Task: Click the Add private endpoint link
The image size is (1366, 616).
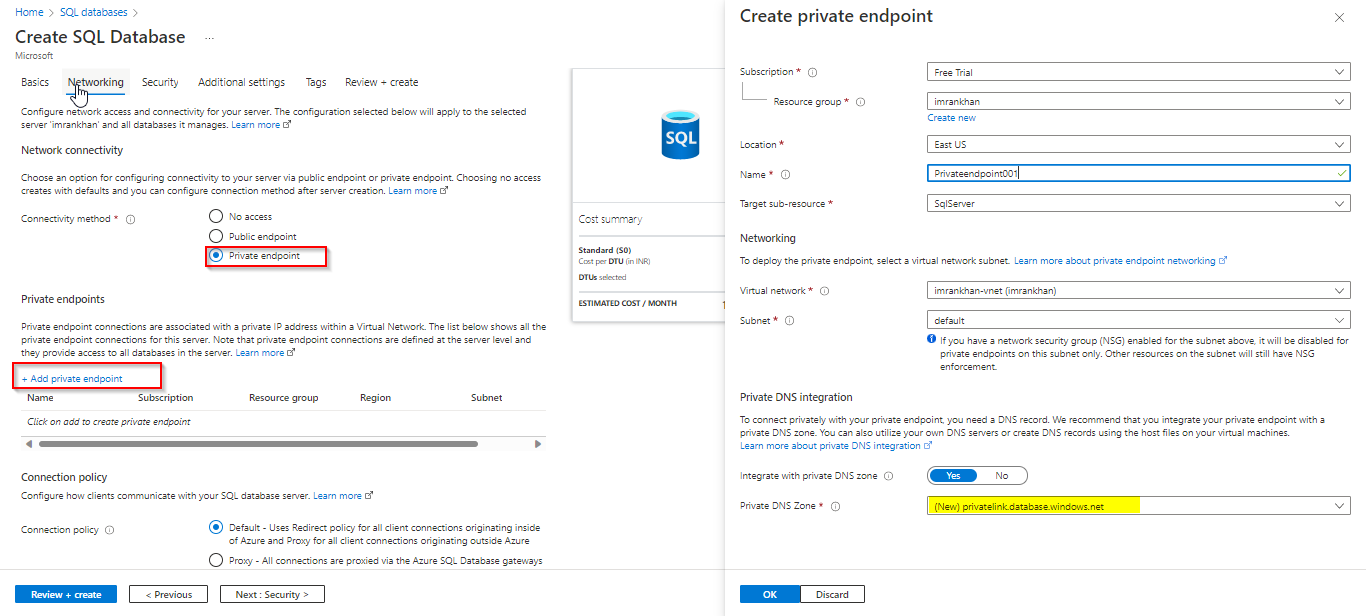Action: coord(72,379)
